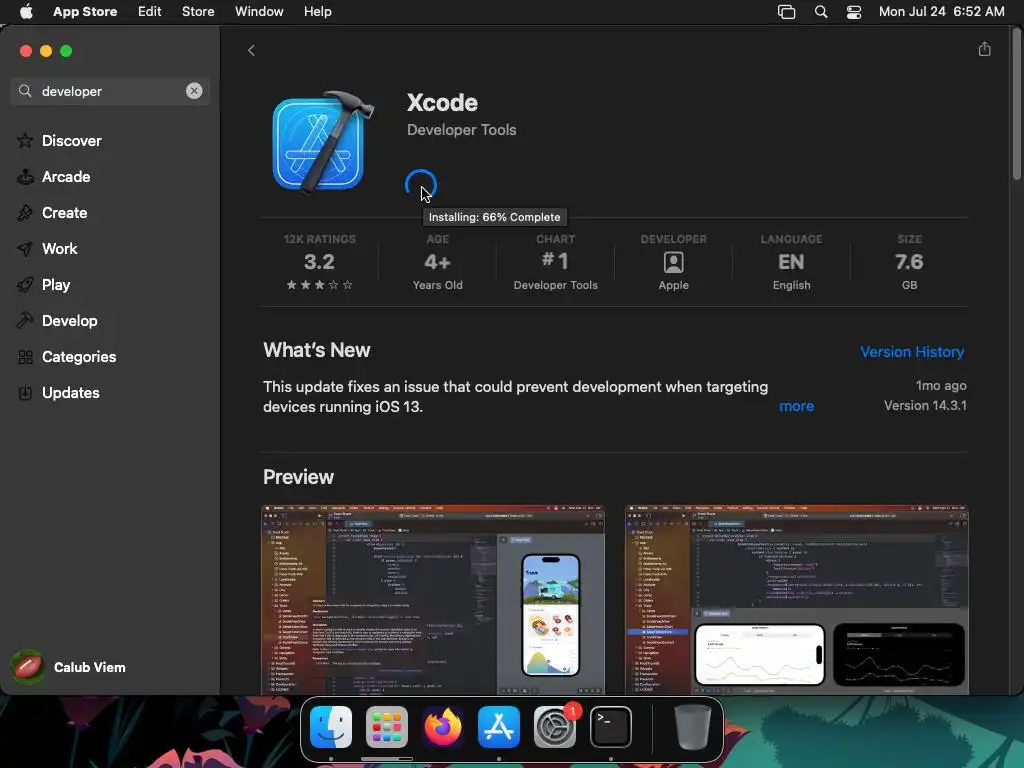Open the Version History link

(x=912, y=352)
